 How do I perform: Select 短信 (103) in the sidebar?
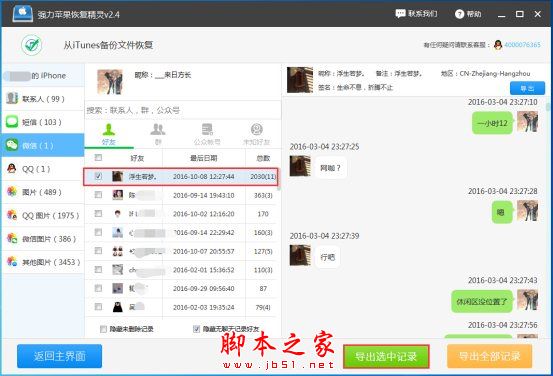click(x=42, y=122)
